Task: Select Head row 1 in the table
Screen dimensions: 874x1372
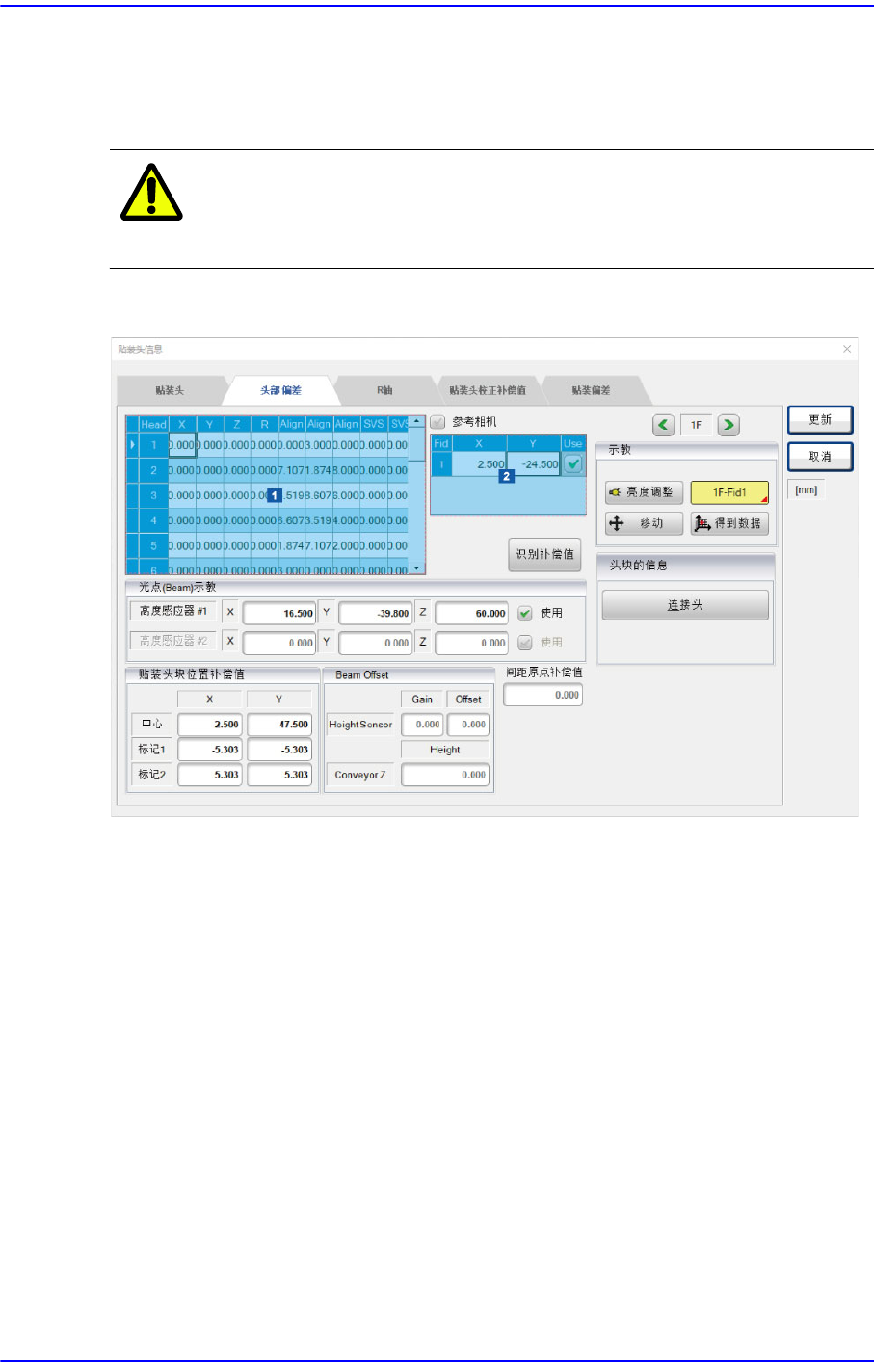Action: (x=153, y=445)
